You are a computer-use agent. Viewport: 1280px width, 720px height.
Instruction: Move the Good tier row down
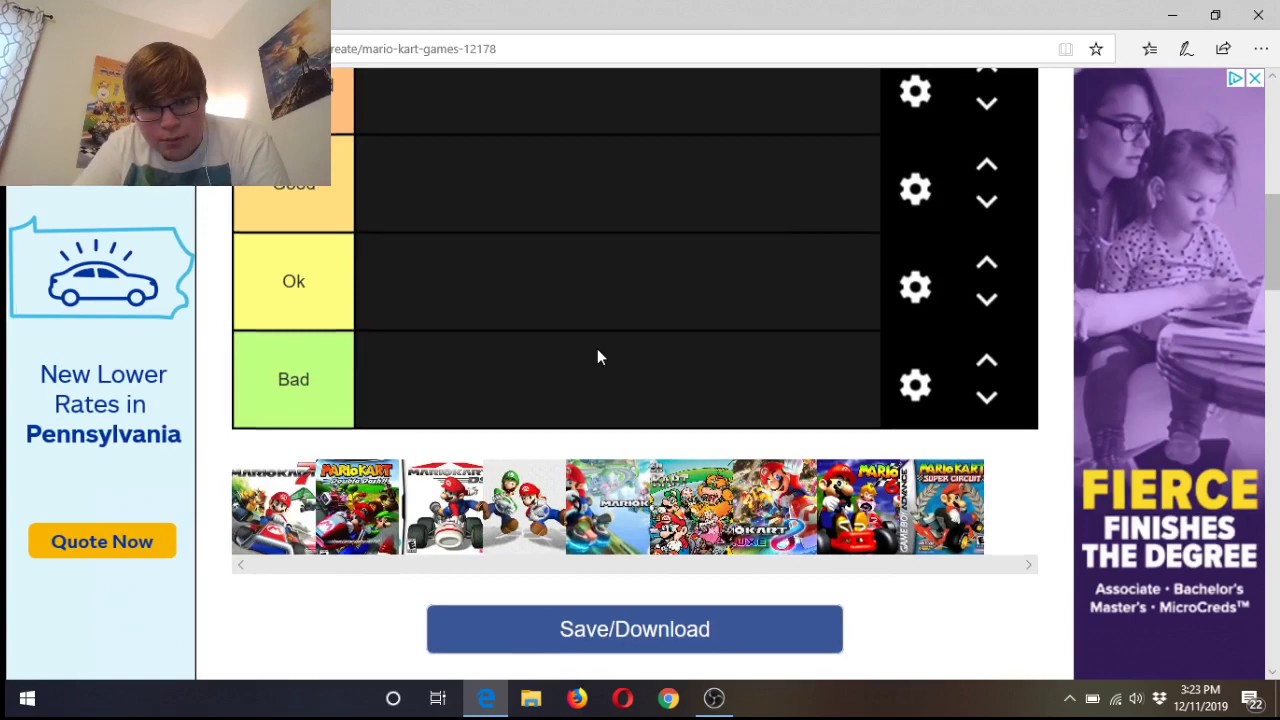click(986, 201)
